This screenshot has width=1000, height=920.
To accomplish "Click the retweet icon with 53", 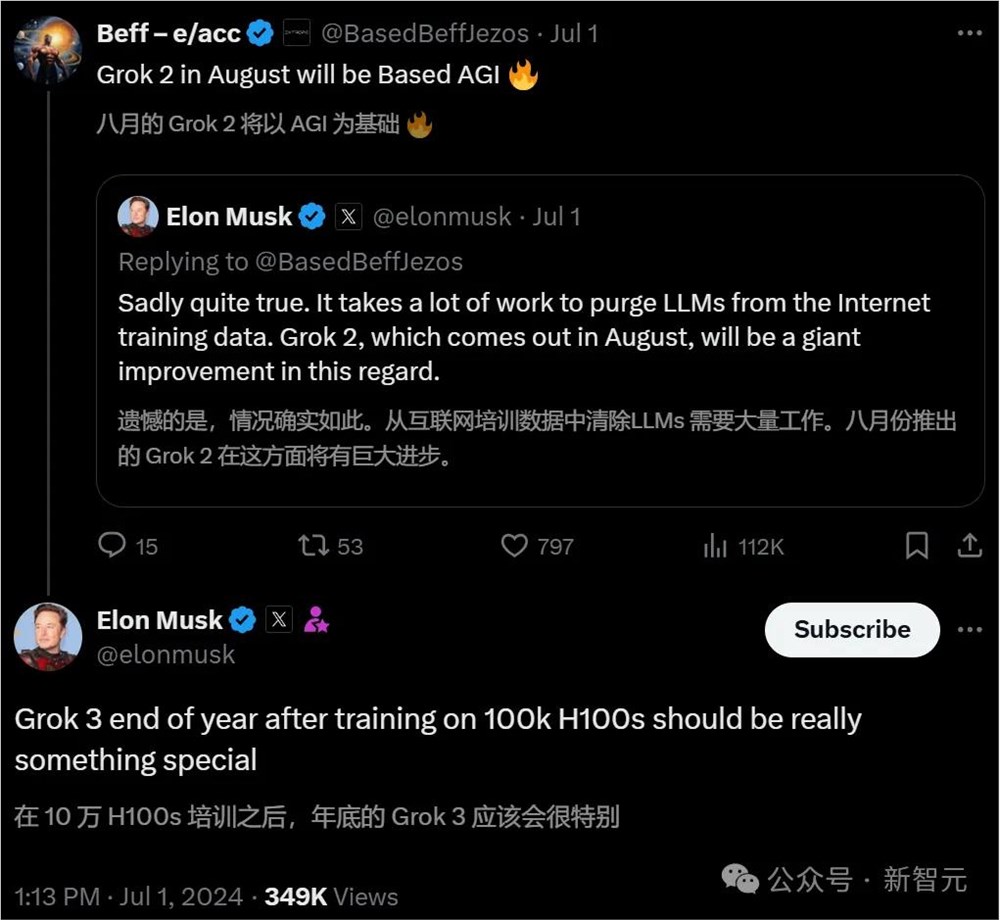I will coord(314,545).
